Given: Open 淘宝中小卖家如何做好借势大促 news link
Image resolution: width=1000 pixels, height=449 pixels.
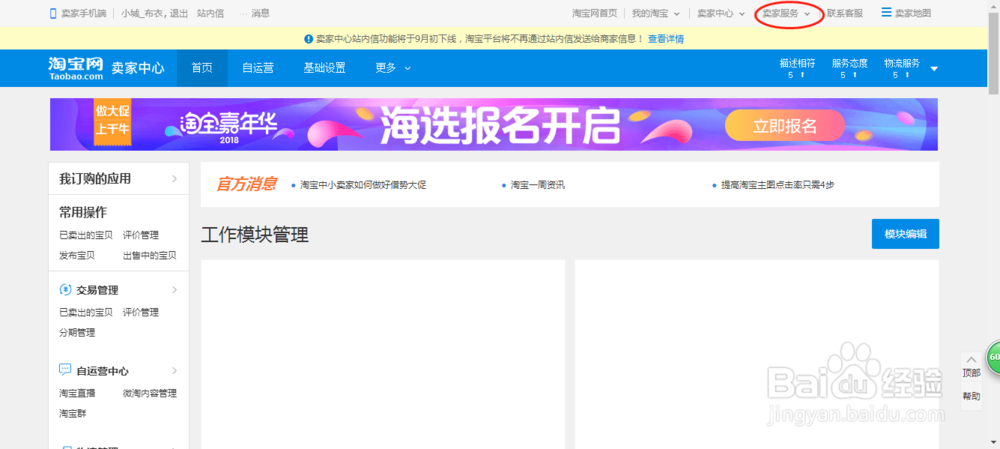Looking at the screenshot, I should pos(363,185).
